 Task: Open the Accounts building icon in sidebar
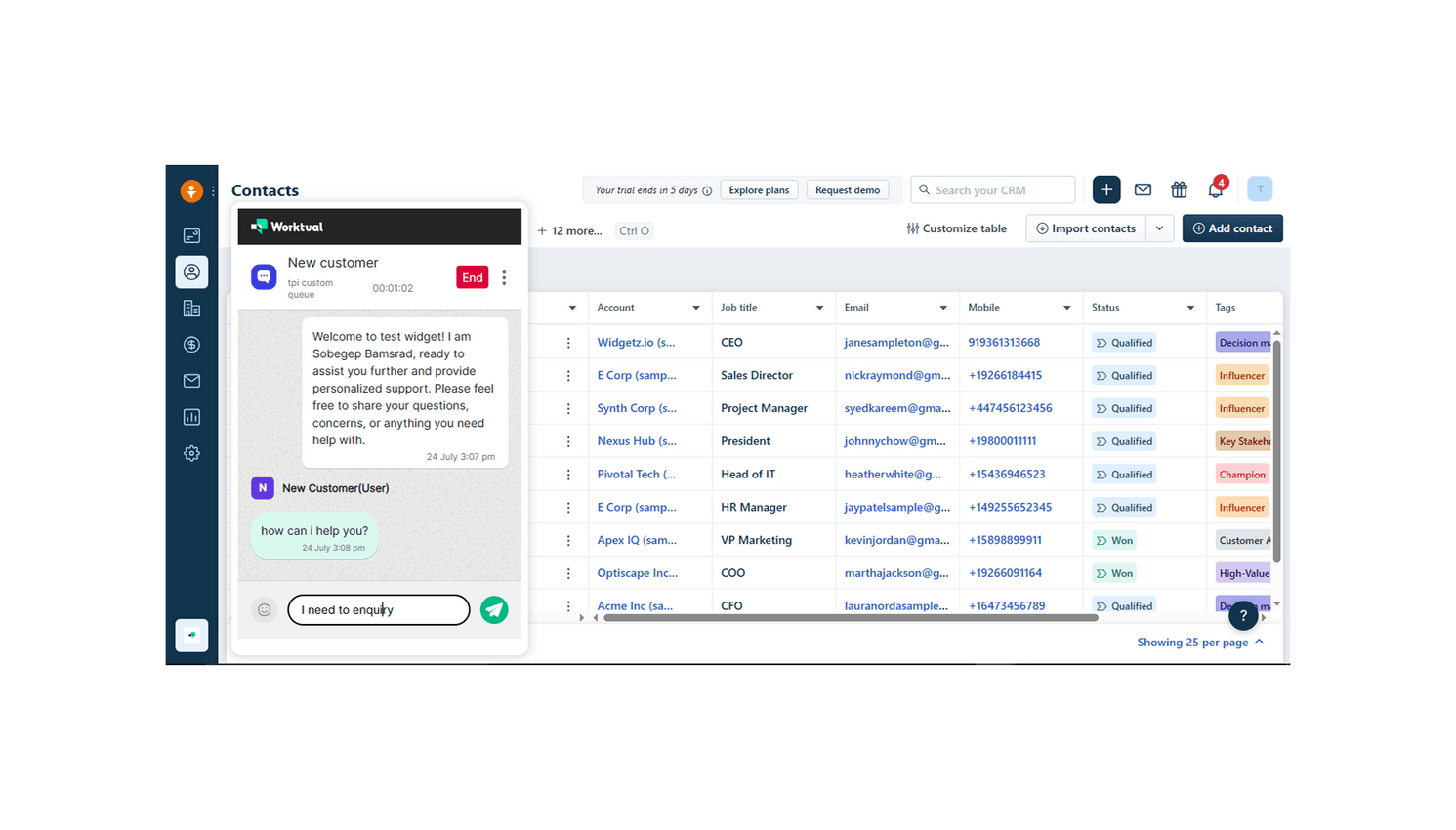coord(191,309)
